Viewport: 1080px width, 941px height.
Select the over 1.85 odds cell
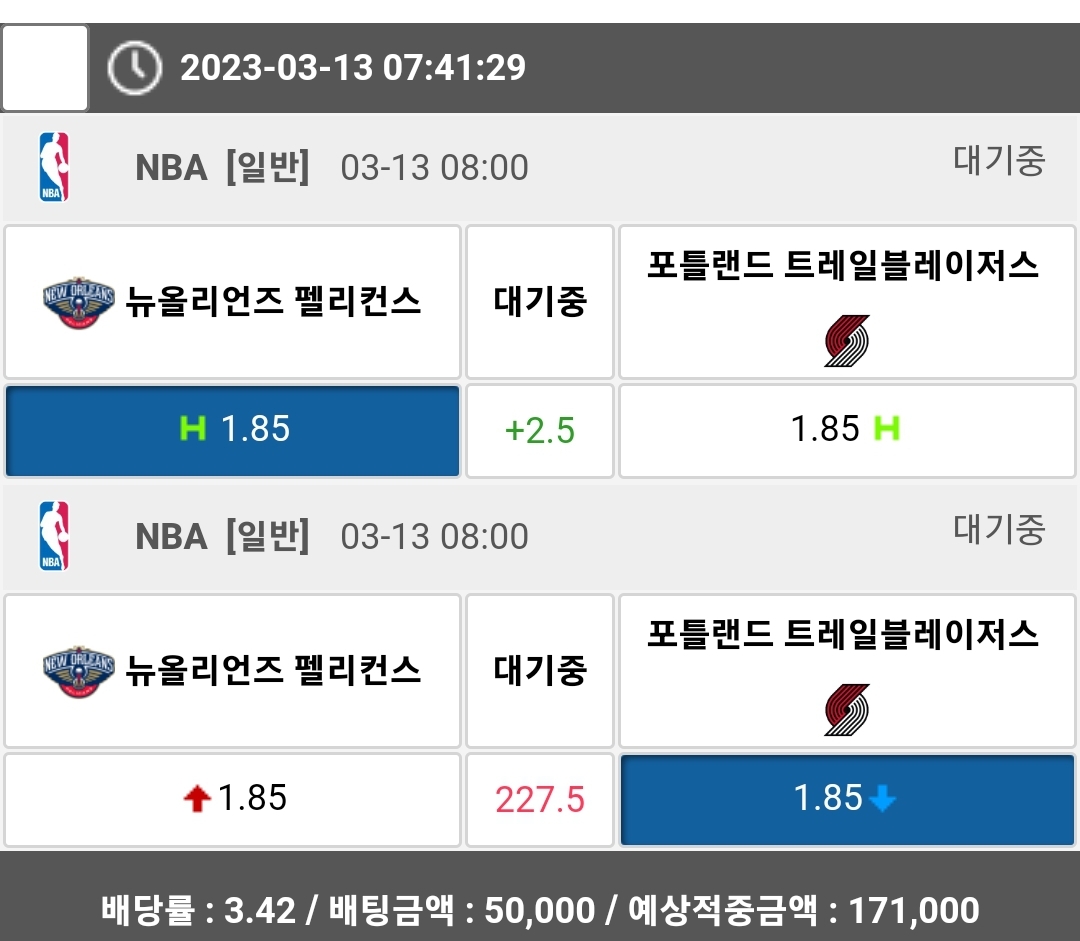(232, 799)
